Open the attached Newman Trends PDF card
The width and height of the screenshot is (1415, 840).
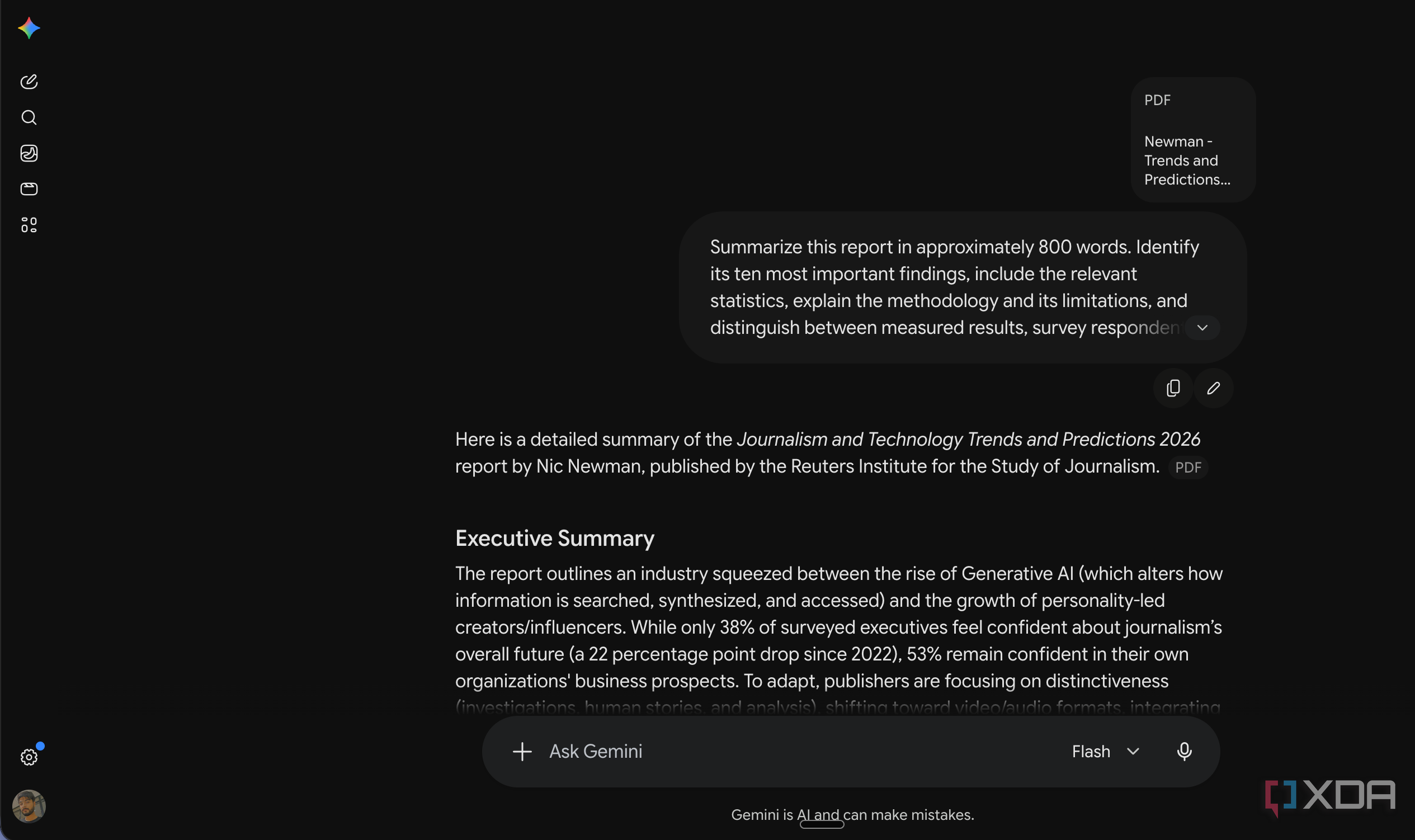coord(1193,140)
